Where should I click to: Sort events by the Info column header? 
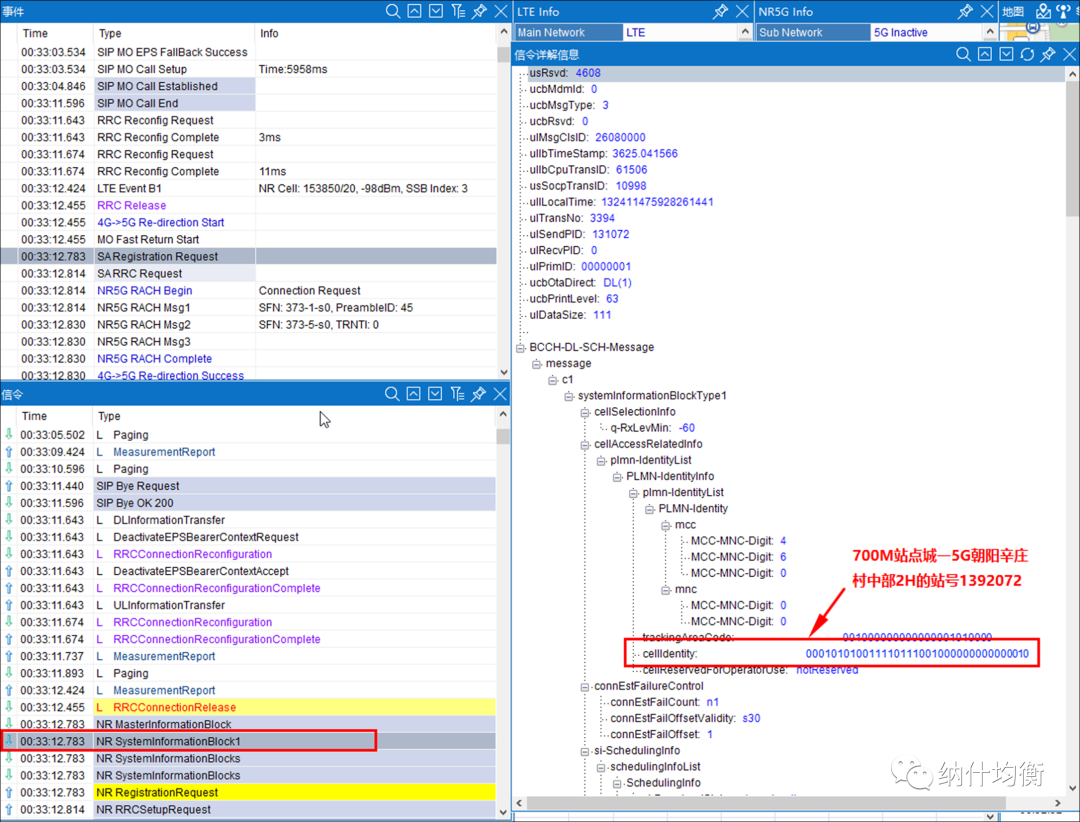click(x=375, y=33)
